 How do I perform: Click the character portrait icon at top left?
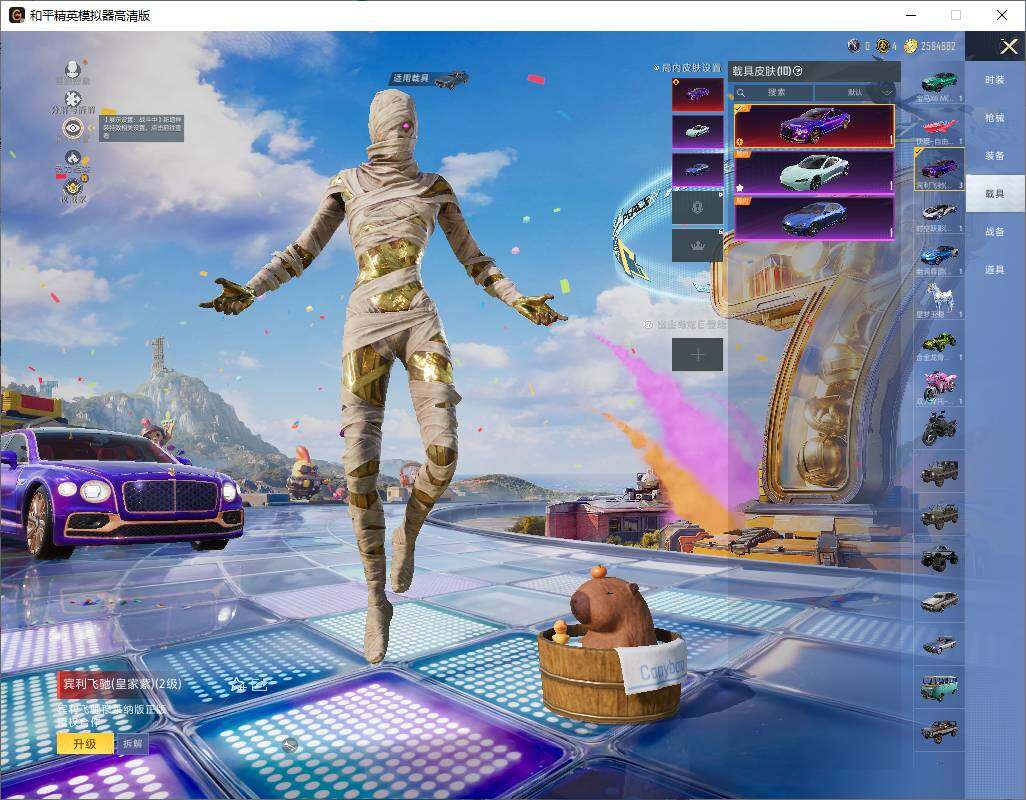73,69
